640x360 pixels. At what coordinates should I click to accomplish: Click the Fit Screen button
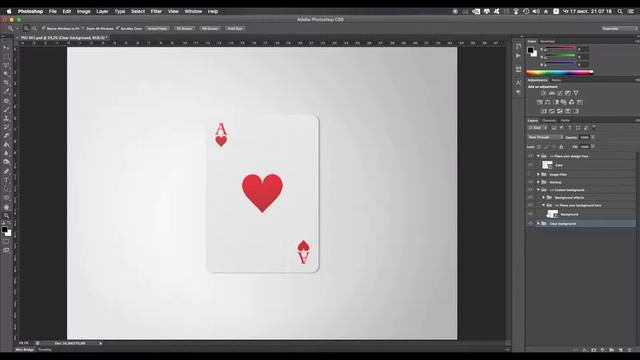[184, 29]
